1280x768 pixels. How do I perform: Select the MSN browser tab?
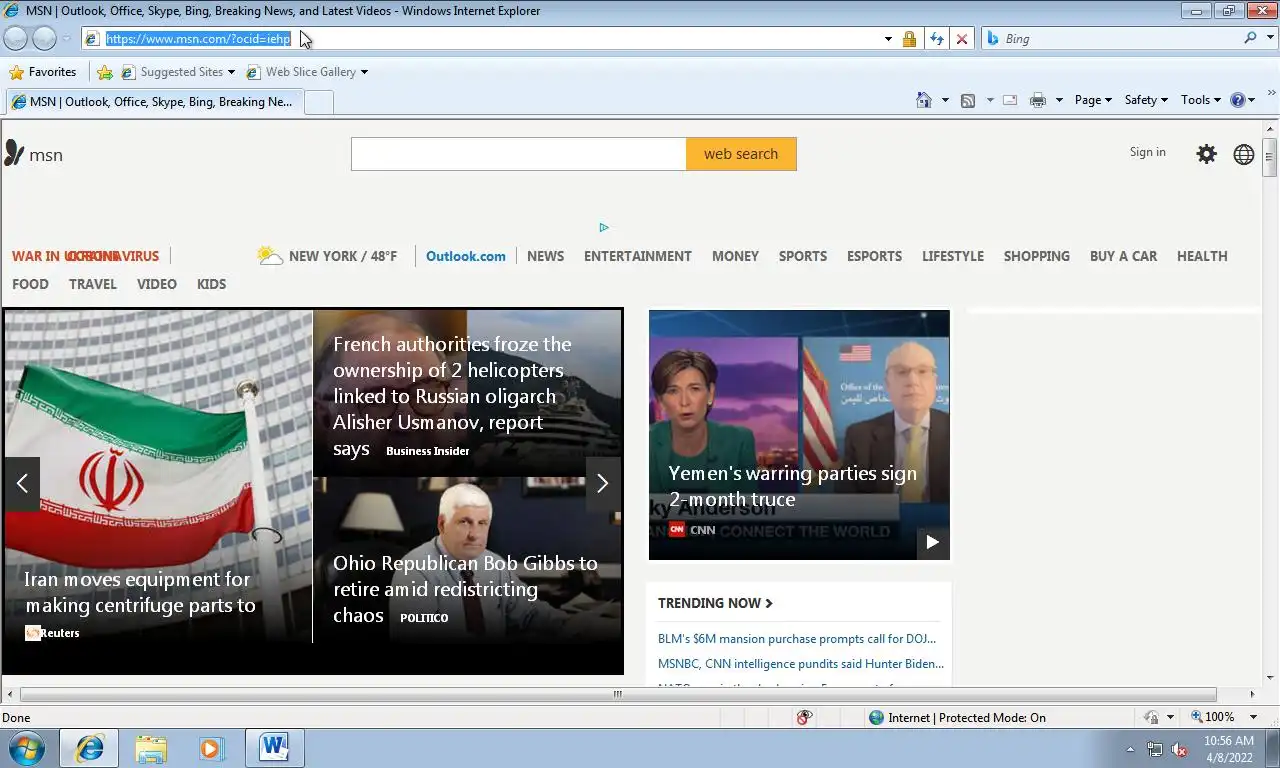[x=153, y=102]
